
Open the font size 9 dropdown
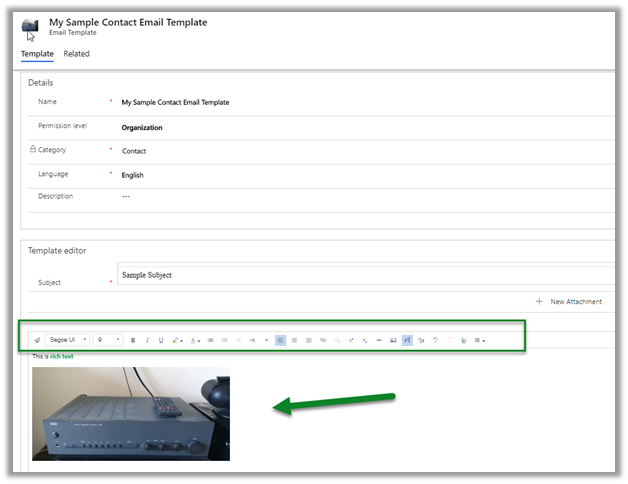point(108,340)
